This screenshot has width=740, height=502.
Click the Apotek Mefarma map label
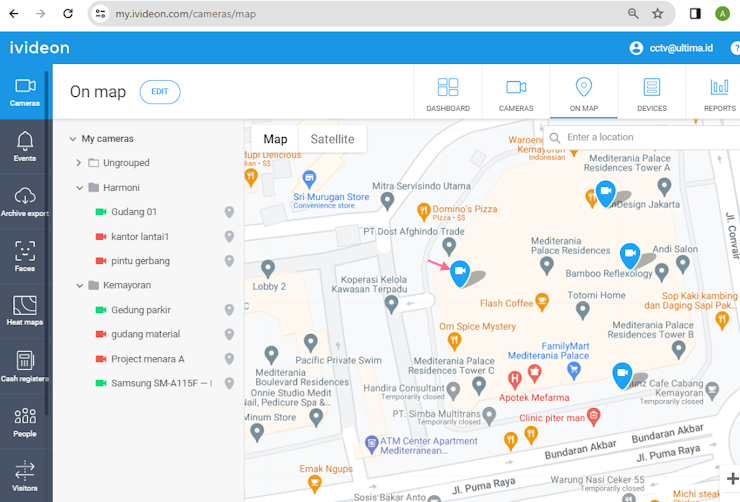534,398
